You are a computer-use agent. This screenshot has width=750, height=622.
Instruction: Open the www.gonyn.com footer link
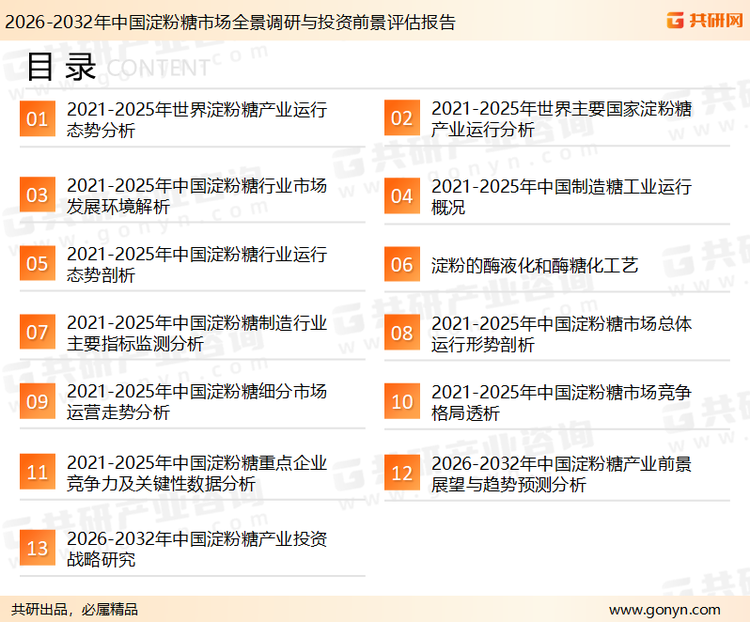pos(664,610)
